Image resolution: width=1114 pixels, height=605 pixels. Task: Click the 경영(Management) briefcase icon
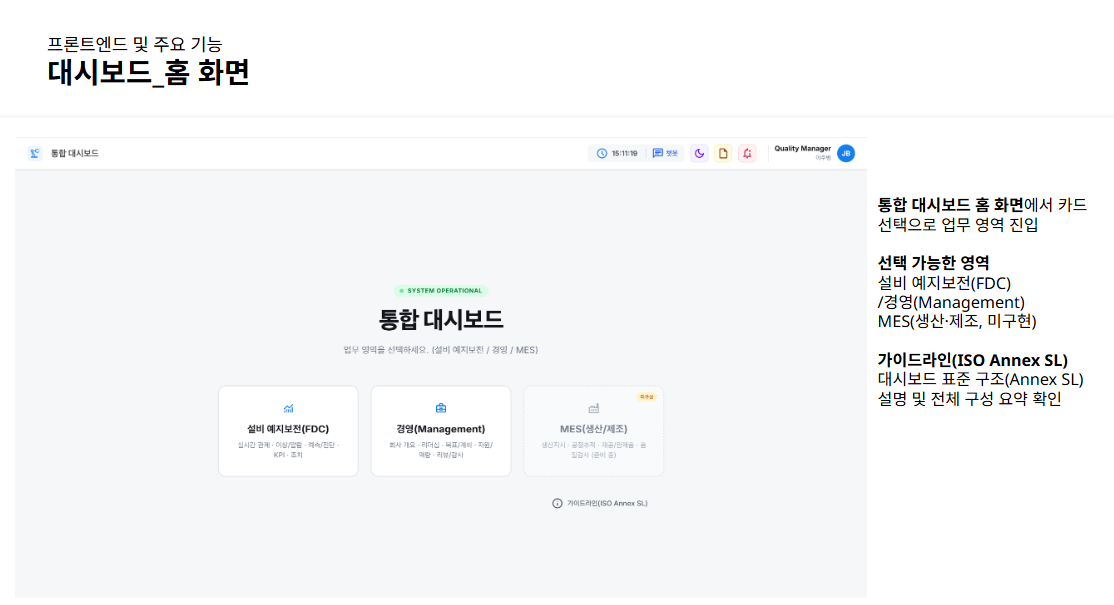(x=441, y=408)
